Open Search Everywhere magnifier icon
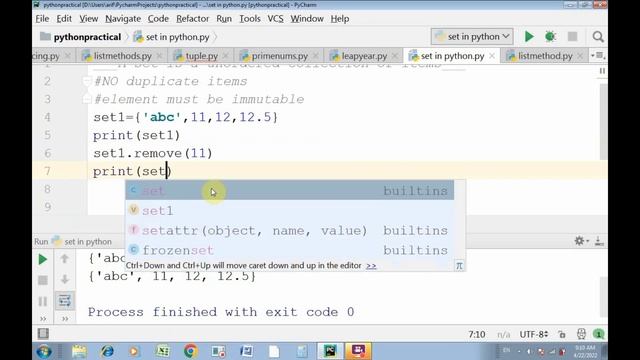The image size is (640, 360). (x=598, y=37)
